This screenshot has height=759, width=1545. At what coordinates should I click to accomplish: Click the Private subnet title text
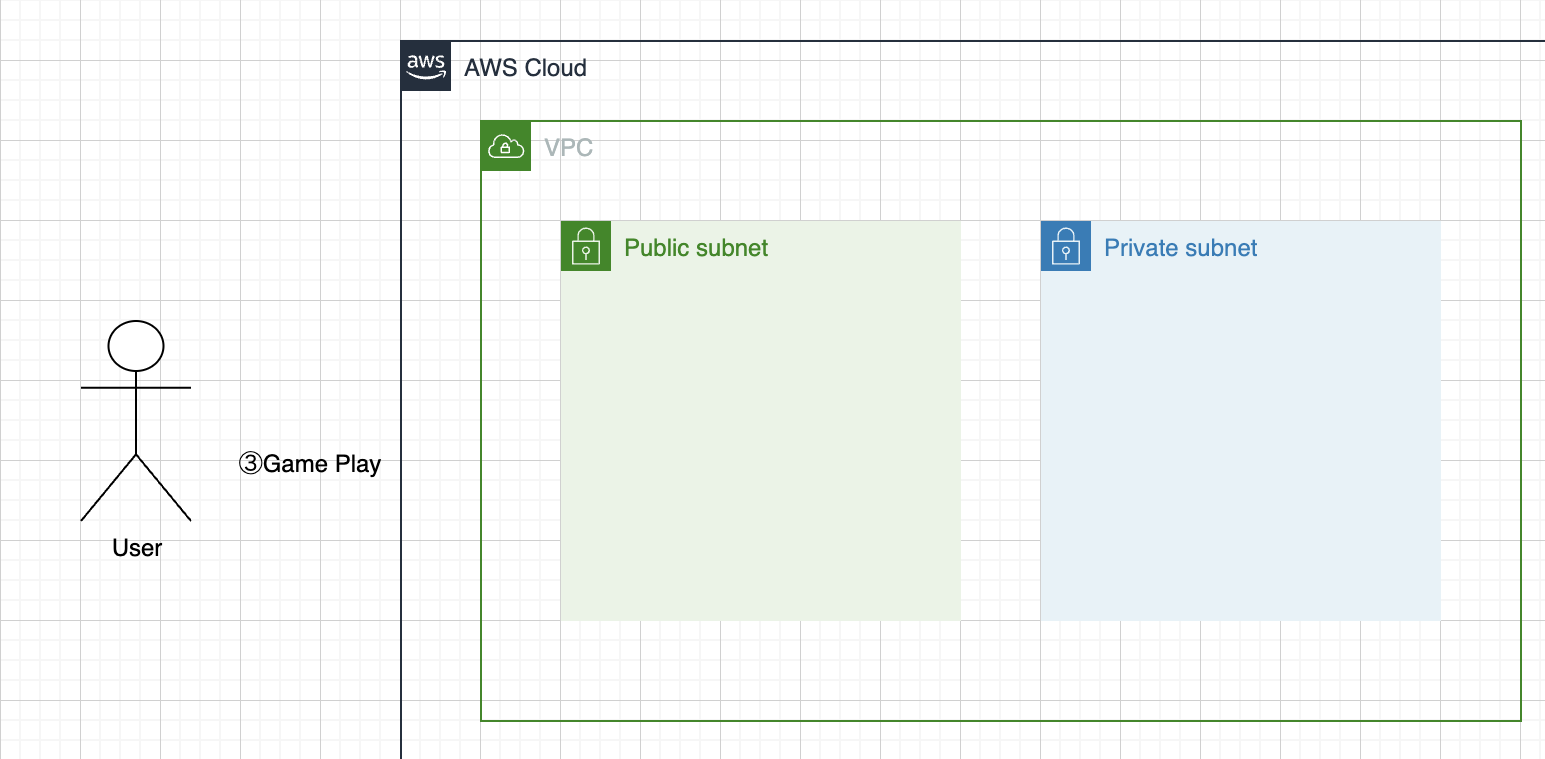1180,248
